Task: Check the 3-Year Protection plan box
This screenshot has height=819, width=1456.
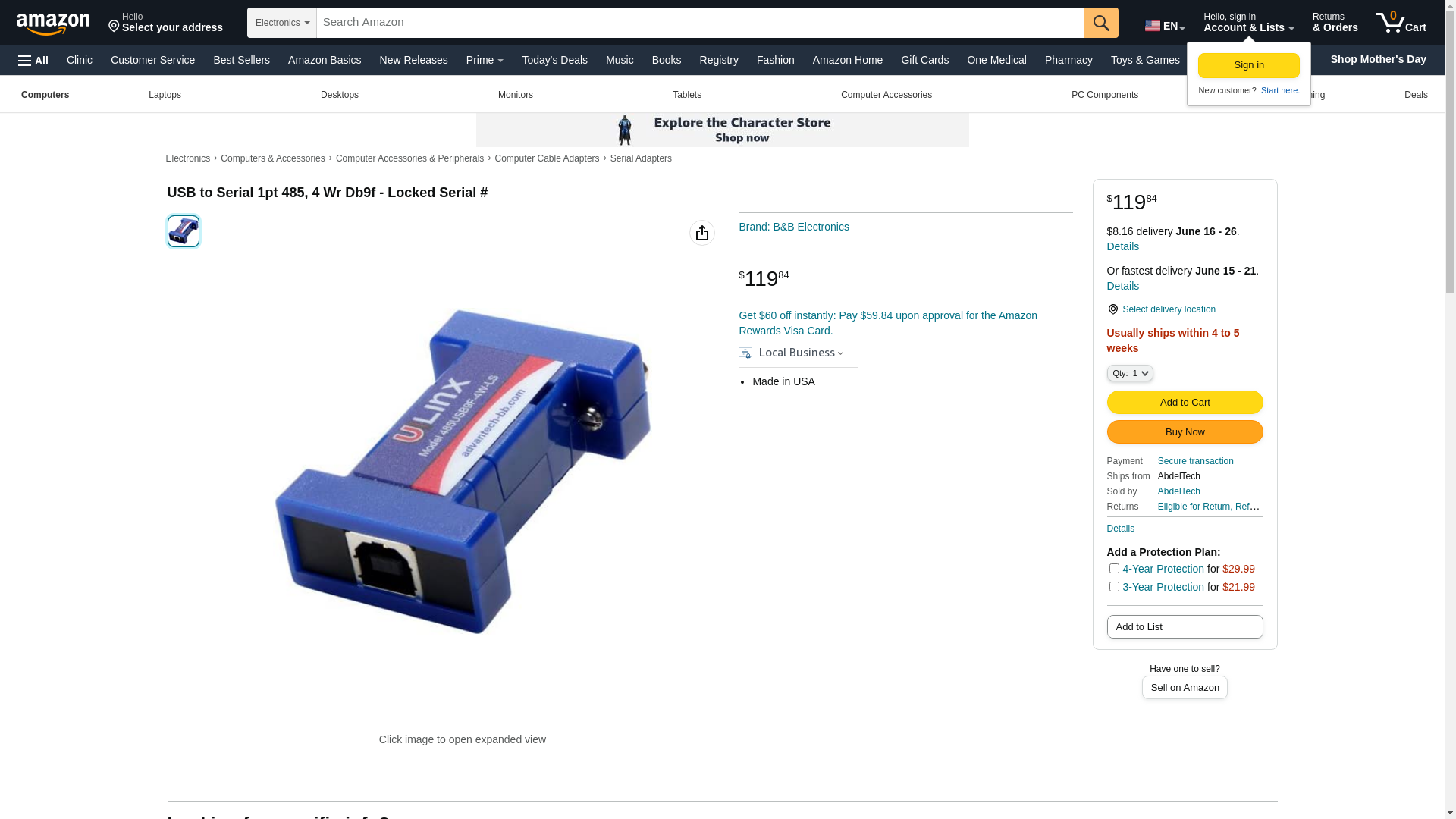Action: click(1114, 586)
